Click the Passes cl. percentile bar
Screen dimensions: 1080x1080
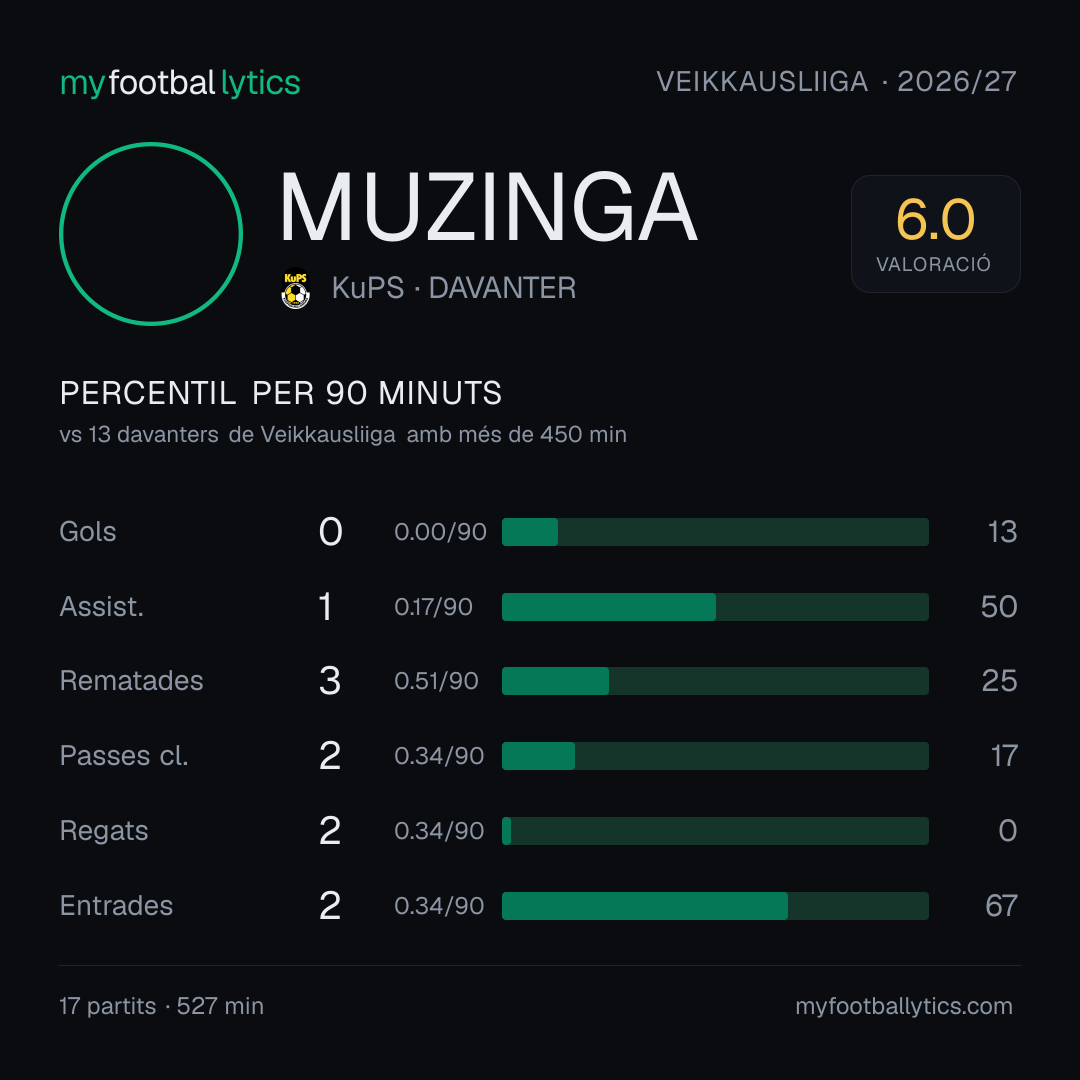point(715,756)
